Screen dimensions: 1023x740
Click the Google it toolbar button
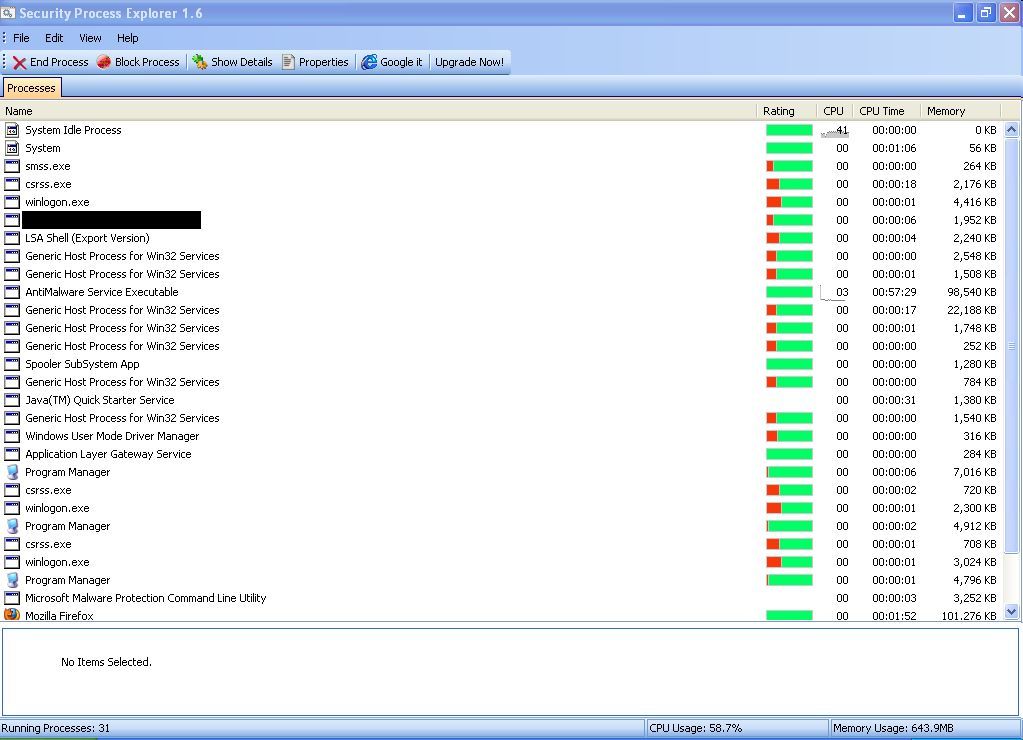click(392, 62)
